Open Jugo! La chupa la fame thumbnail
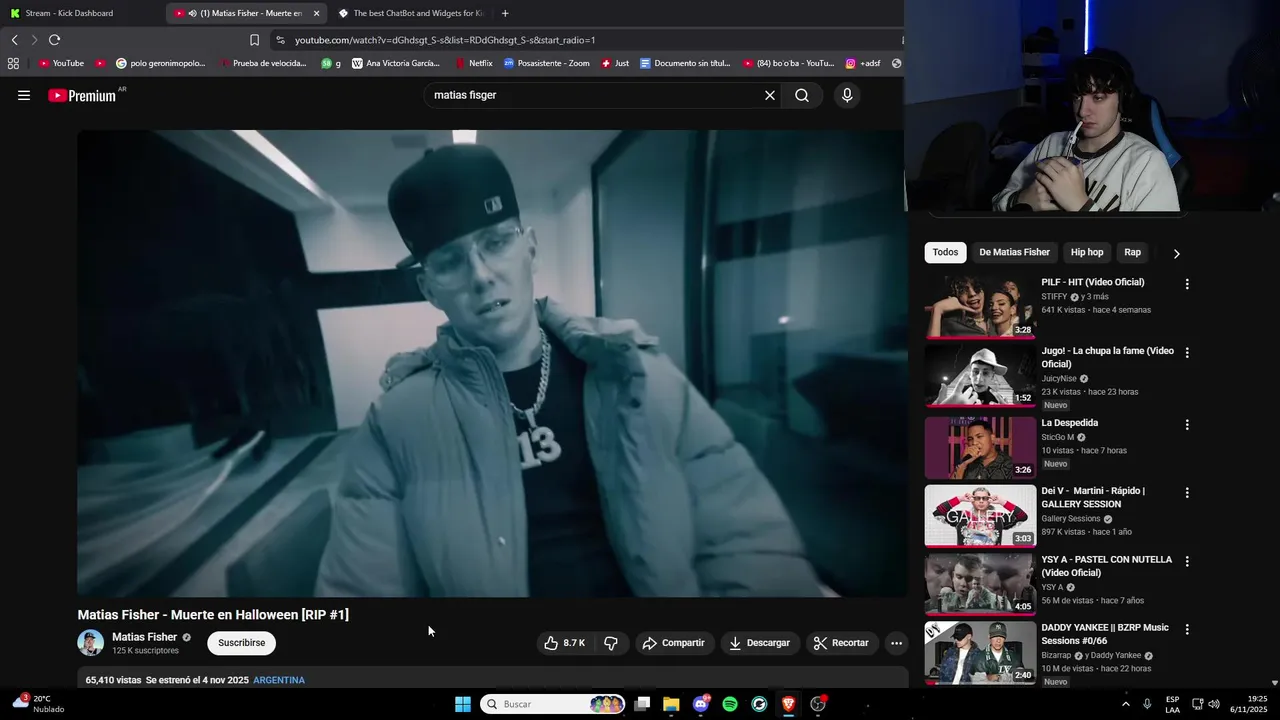The height and width of the screenshot is (720, 1280). pyautogui.click(x=980, y=376)
